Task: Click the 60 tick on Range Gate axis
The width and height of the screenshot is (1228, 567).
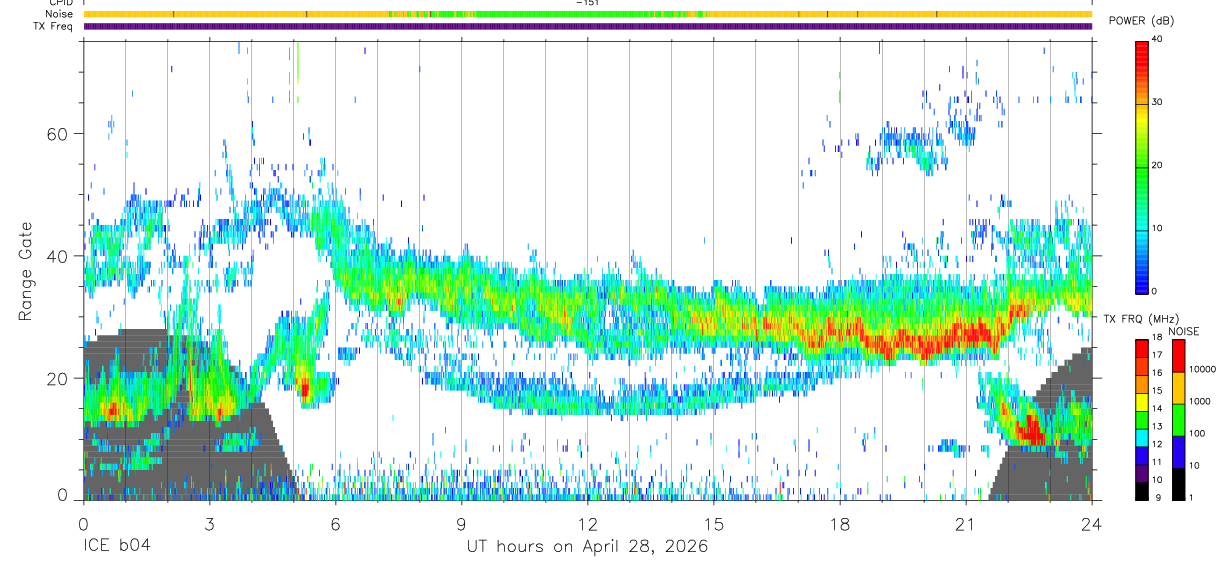Action: coord(59,134)
